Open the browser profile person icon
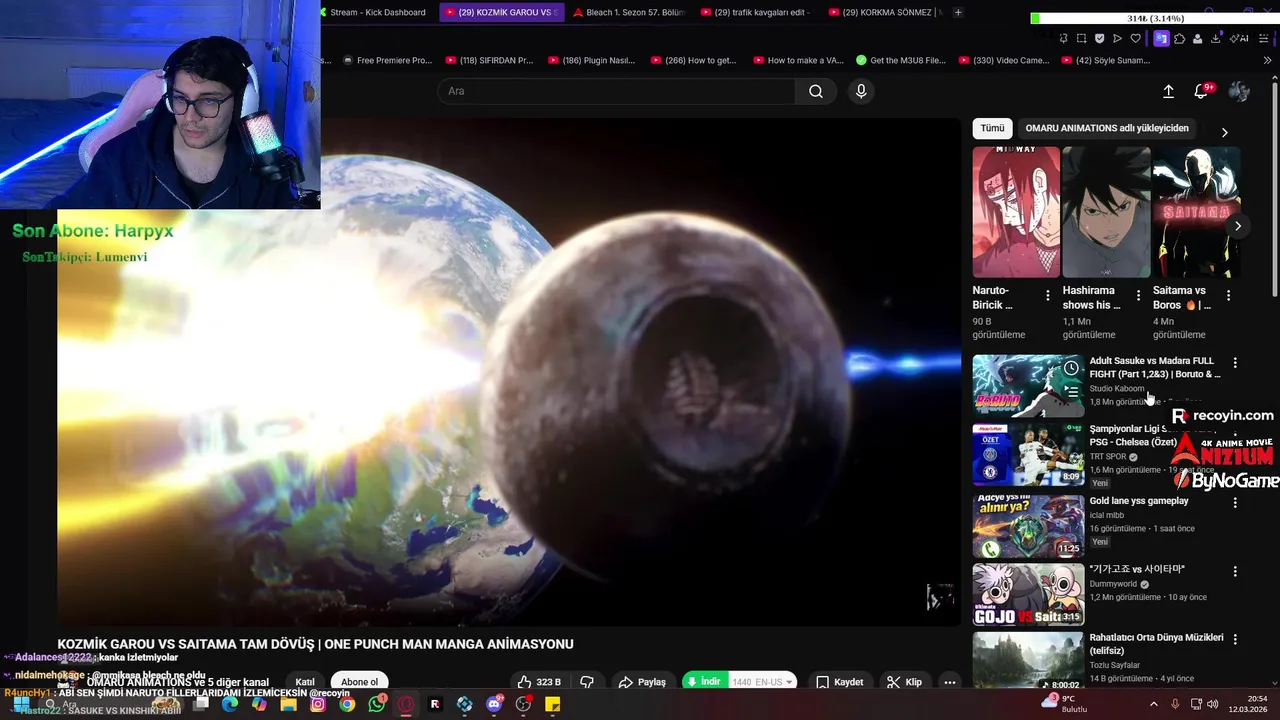Image resolution: width=1280 pixels, height=720 pixels. [1197, 38]
